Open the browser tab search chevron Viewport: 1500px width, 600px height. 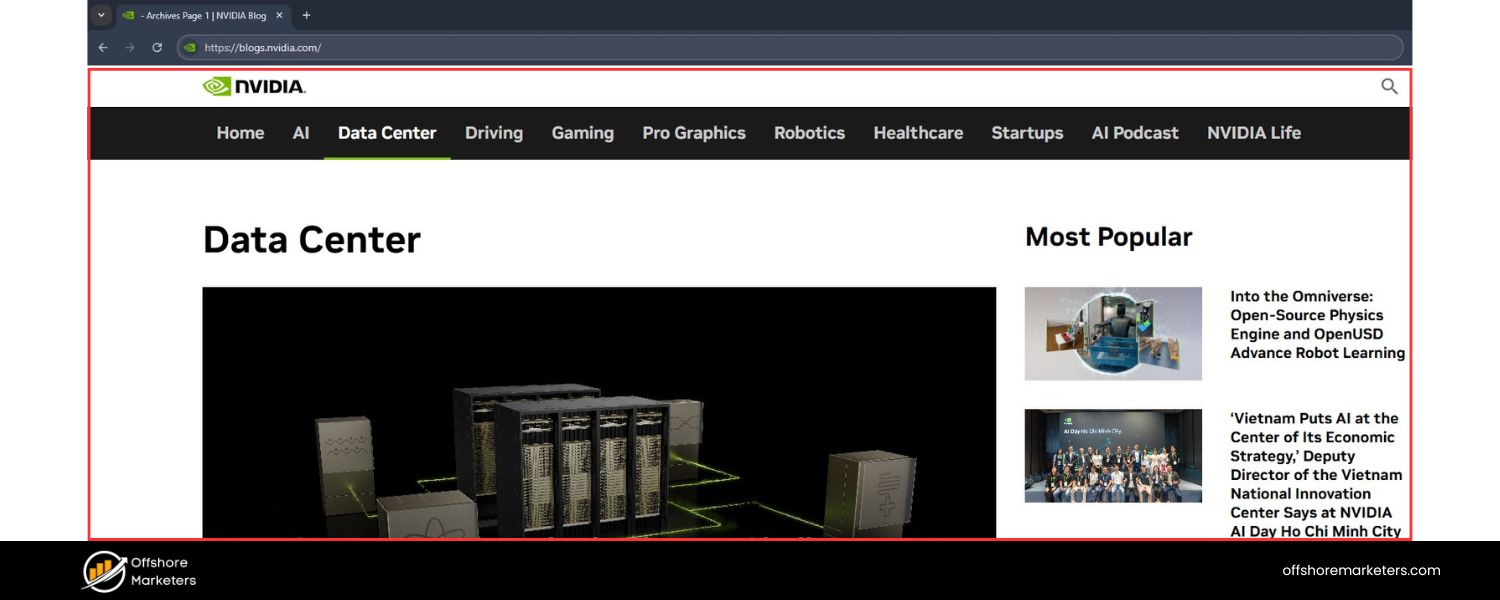[x=100, y=15]
